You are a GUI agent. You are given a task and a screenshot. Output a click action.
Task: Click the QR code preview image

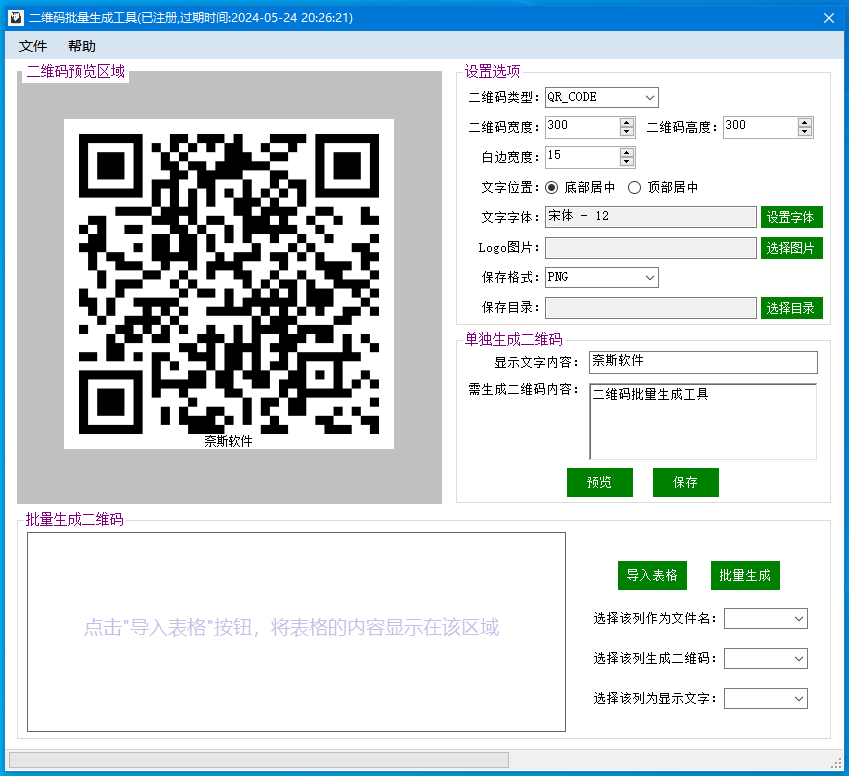pos(228,284)
